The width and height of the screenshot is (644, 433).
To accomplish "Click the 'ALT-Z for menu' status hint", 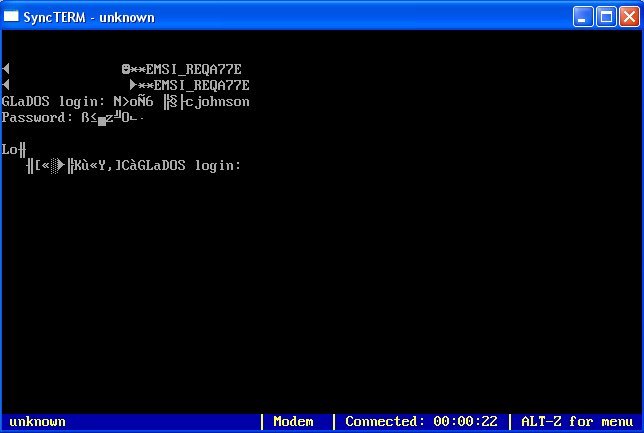I will [577, 421].
